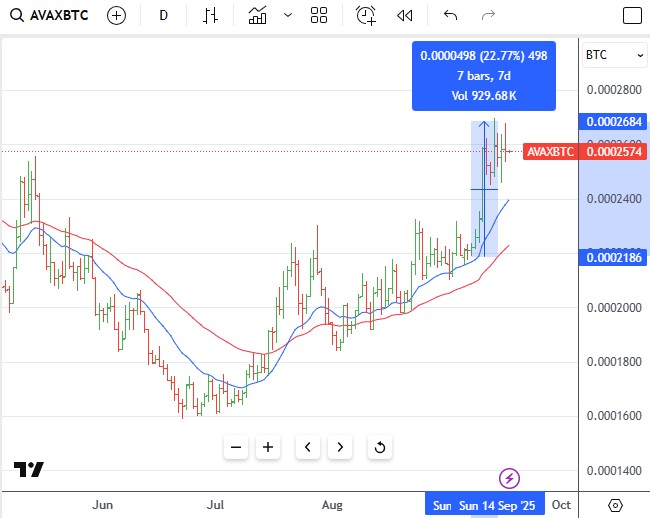Expand the indicators favorites dropdown arrow
The height and width of the screenshot is (518, 650).
point(288,16)
